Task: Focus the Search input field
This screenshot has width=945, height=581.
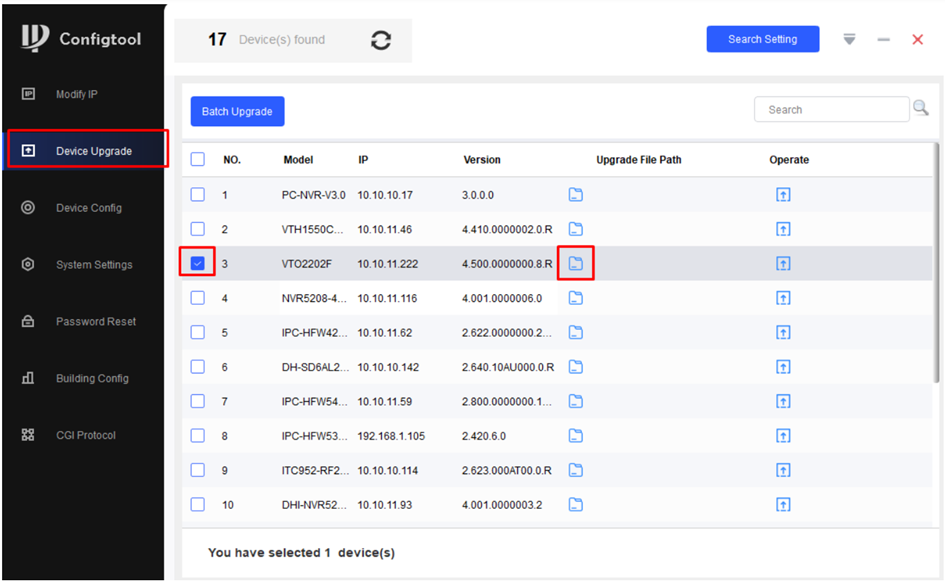Action: coord(831,110)
